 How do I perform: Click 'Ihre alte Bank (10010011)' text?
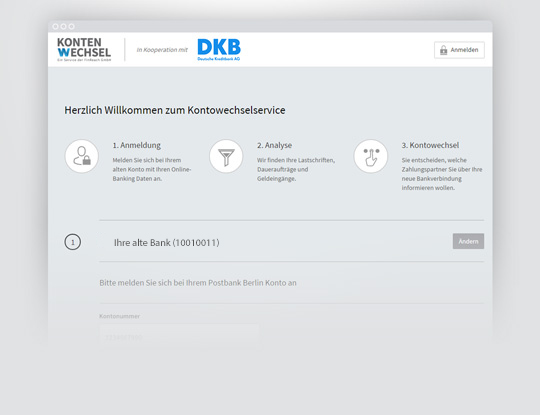pyautogui.click(x=167, y=243)
